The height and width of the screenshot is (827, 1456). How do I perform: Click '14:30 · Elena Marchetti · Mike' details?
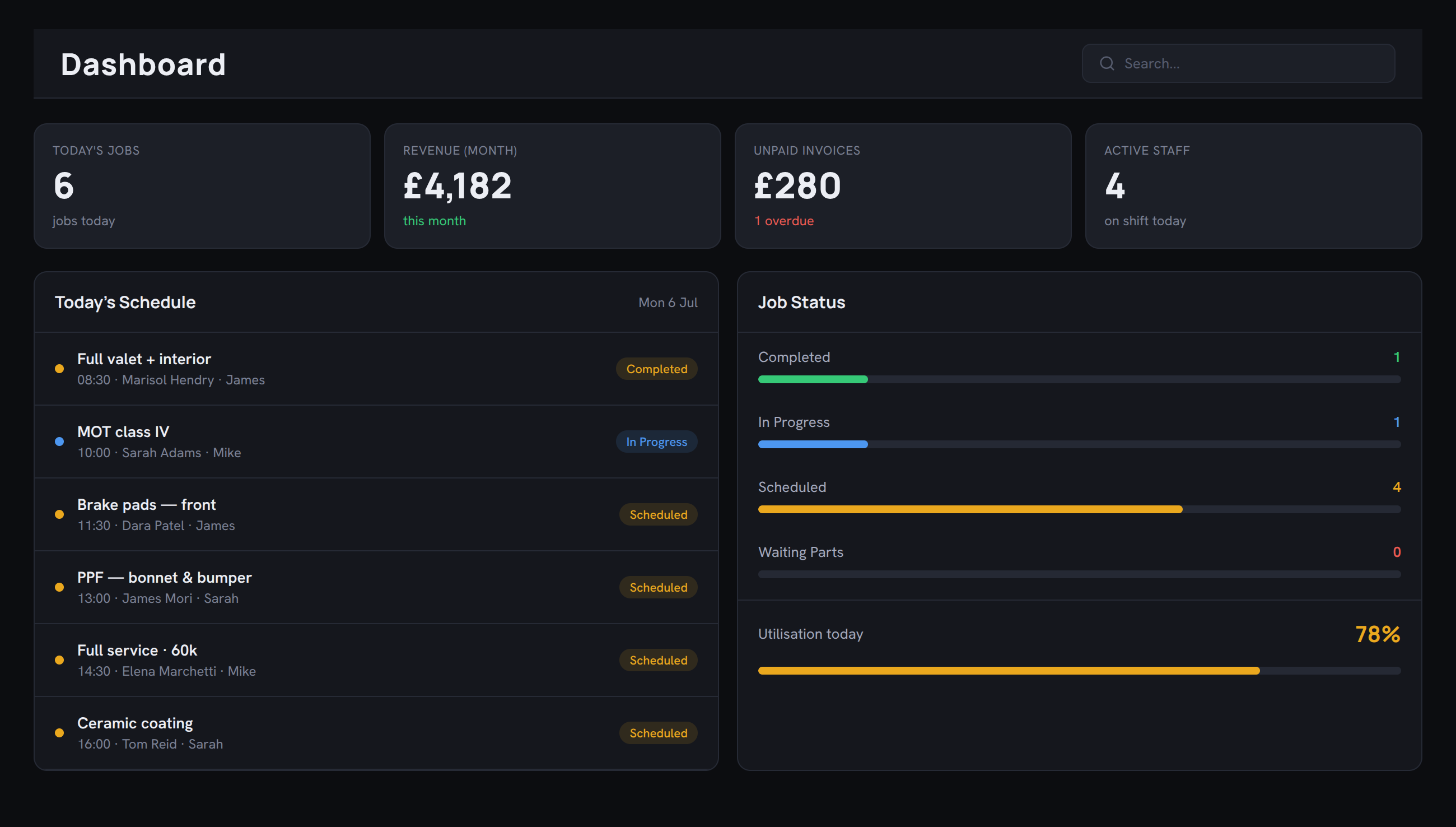(x=166, y=671)
